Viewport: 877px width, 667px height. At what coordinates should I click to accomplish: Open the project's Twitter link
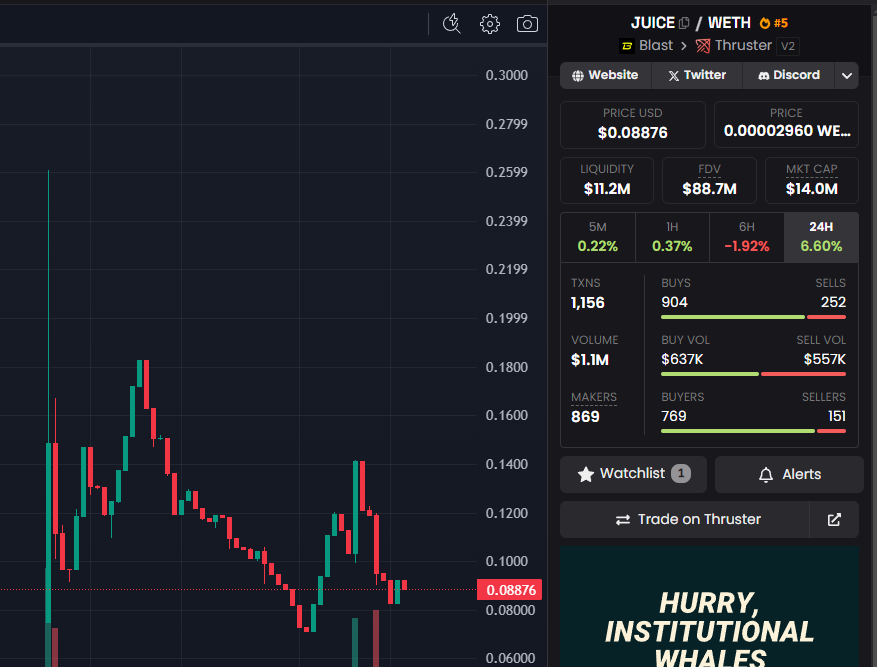tap(697, 76)
